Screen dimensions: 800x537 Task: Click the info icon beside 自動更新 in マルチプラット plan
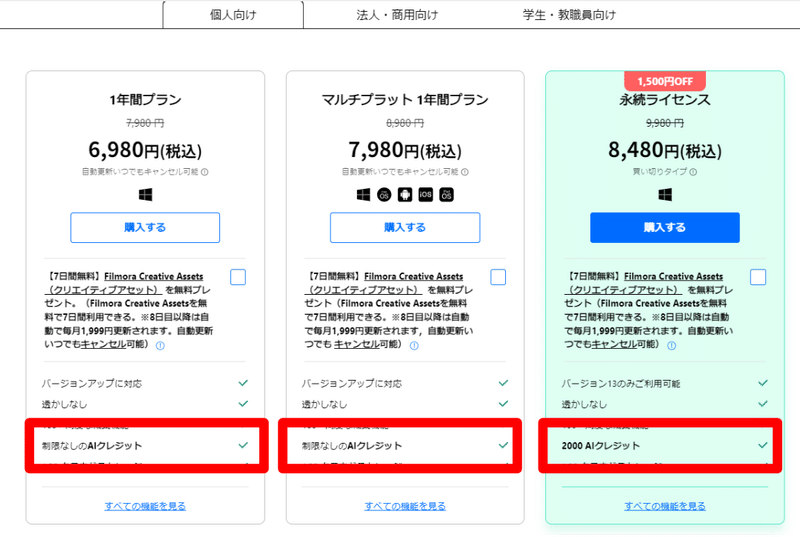[x=465, y=172]
